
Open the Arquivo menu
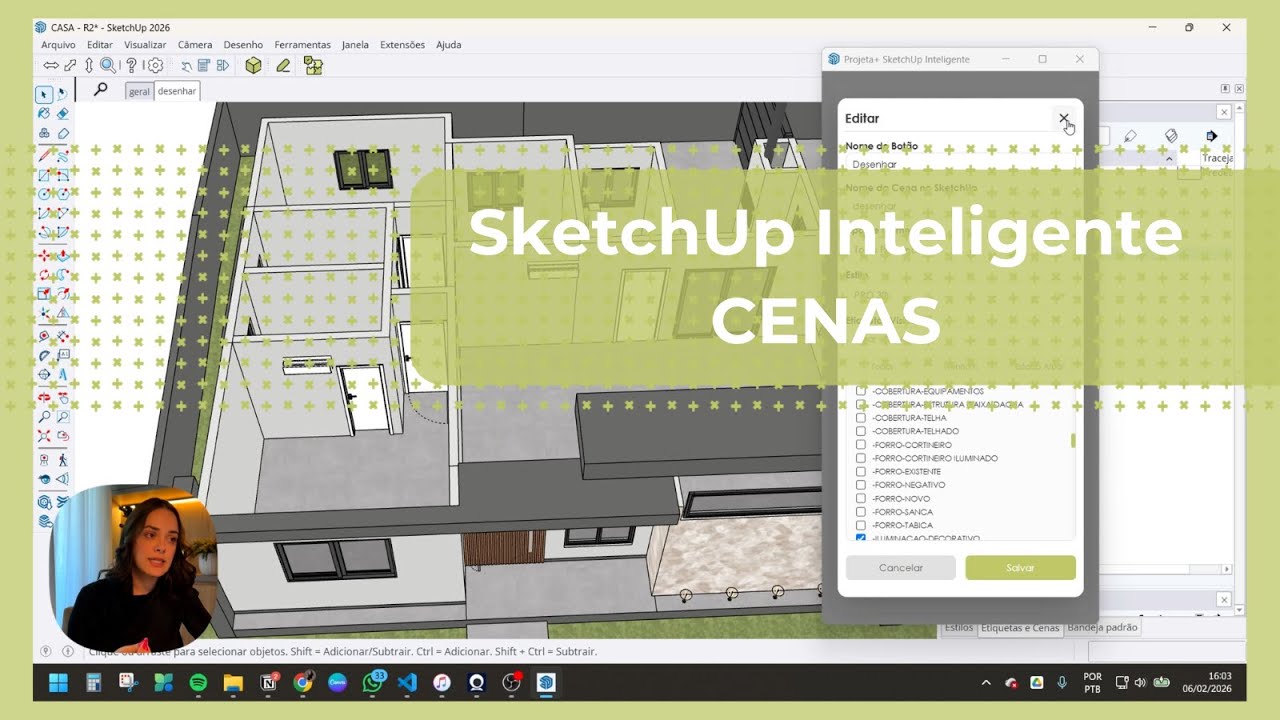[x=58, y=45]
